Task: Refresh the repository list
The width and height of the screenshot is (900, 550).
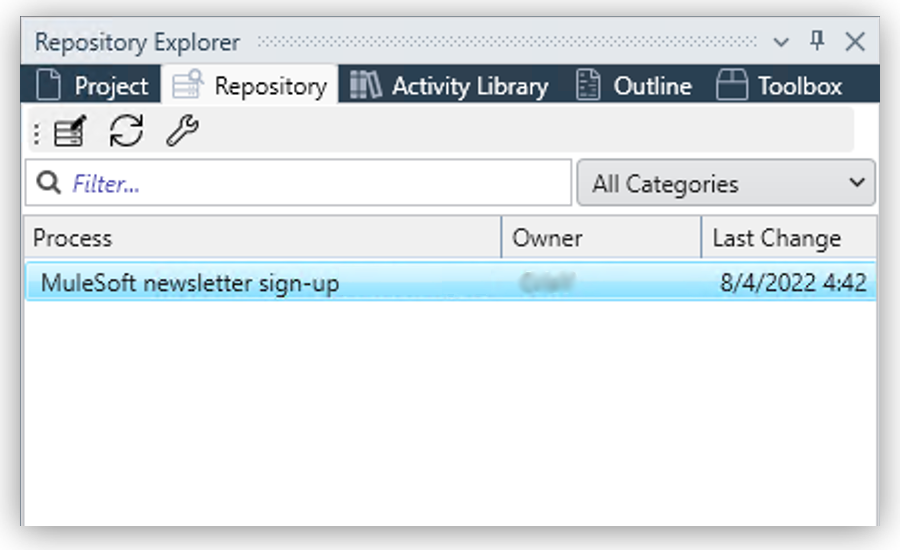Action: tap(126, 131)
